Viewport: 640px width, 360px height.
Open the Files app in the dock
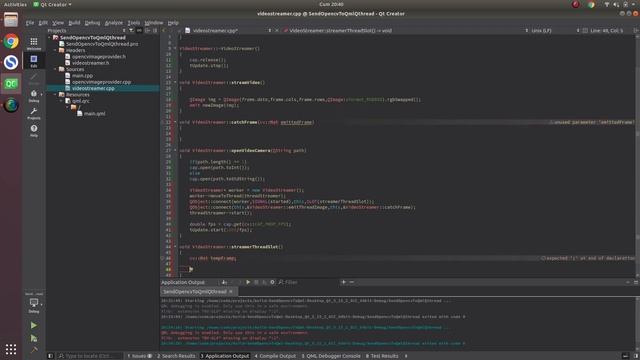point(11,20)
